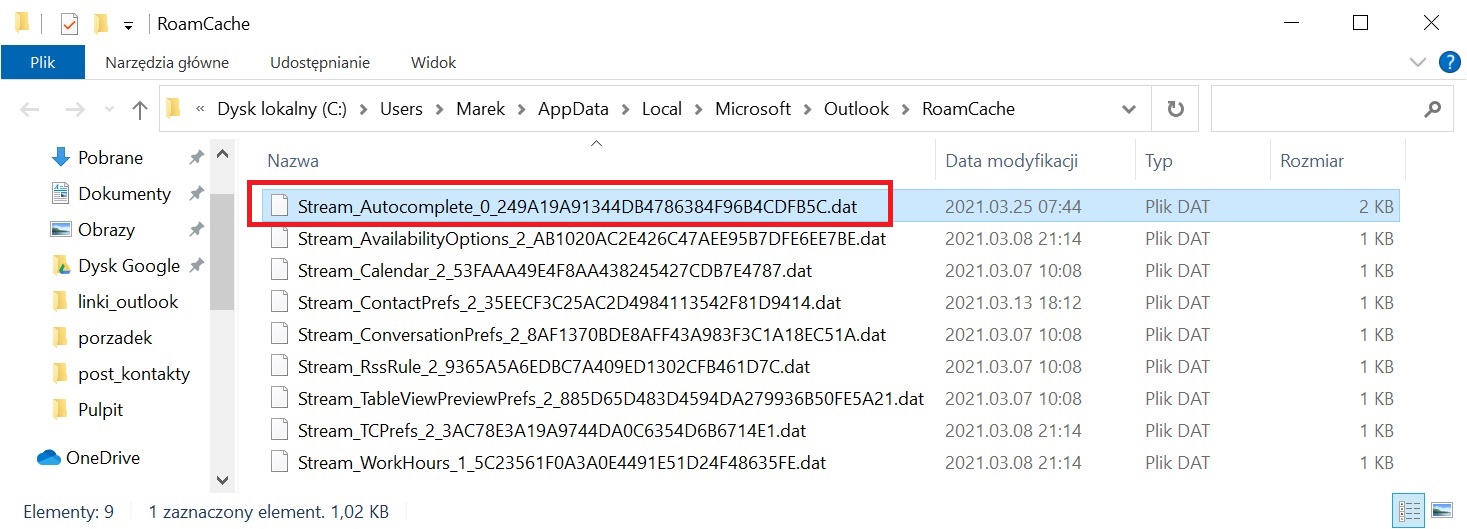Screen dimensions: 1467x529
Task: Click the Up one level arrow
Action: tap(140, 110)
